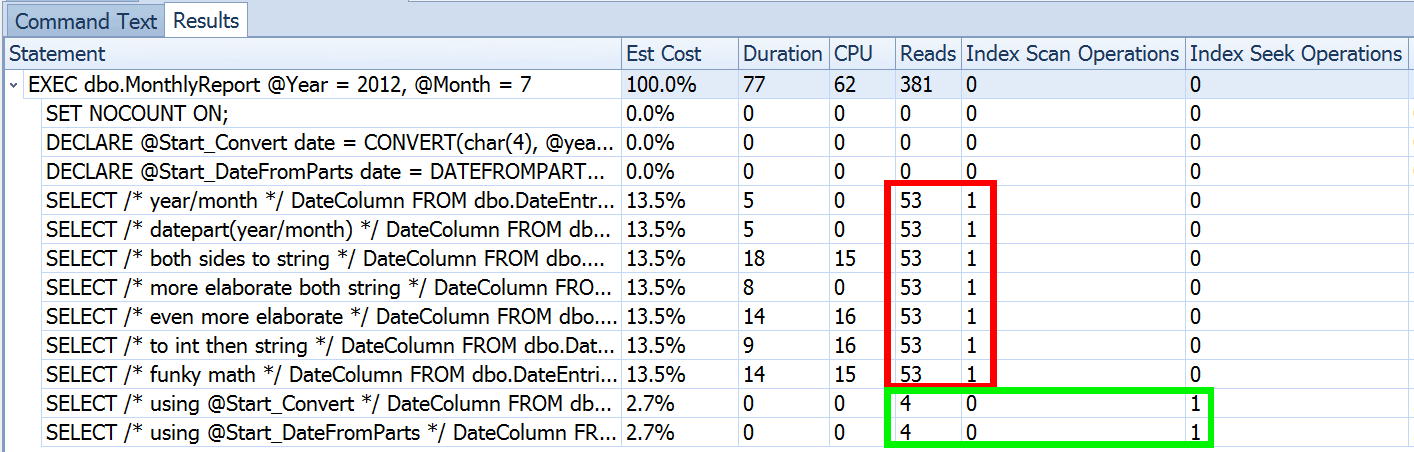The image size is (1414, 452).
Task: Collapse the EXEC dbo.MonthlyReport row
Action: pos(14,85)
